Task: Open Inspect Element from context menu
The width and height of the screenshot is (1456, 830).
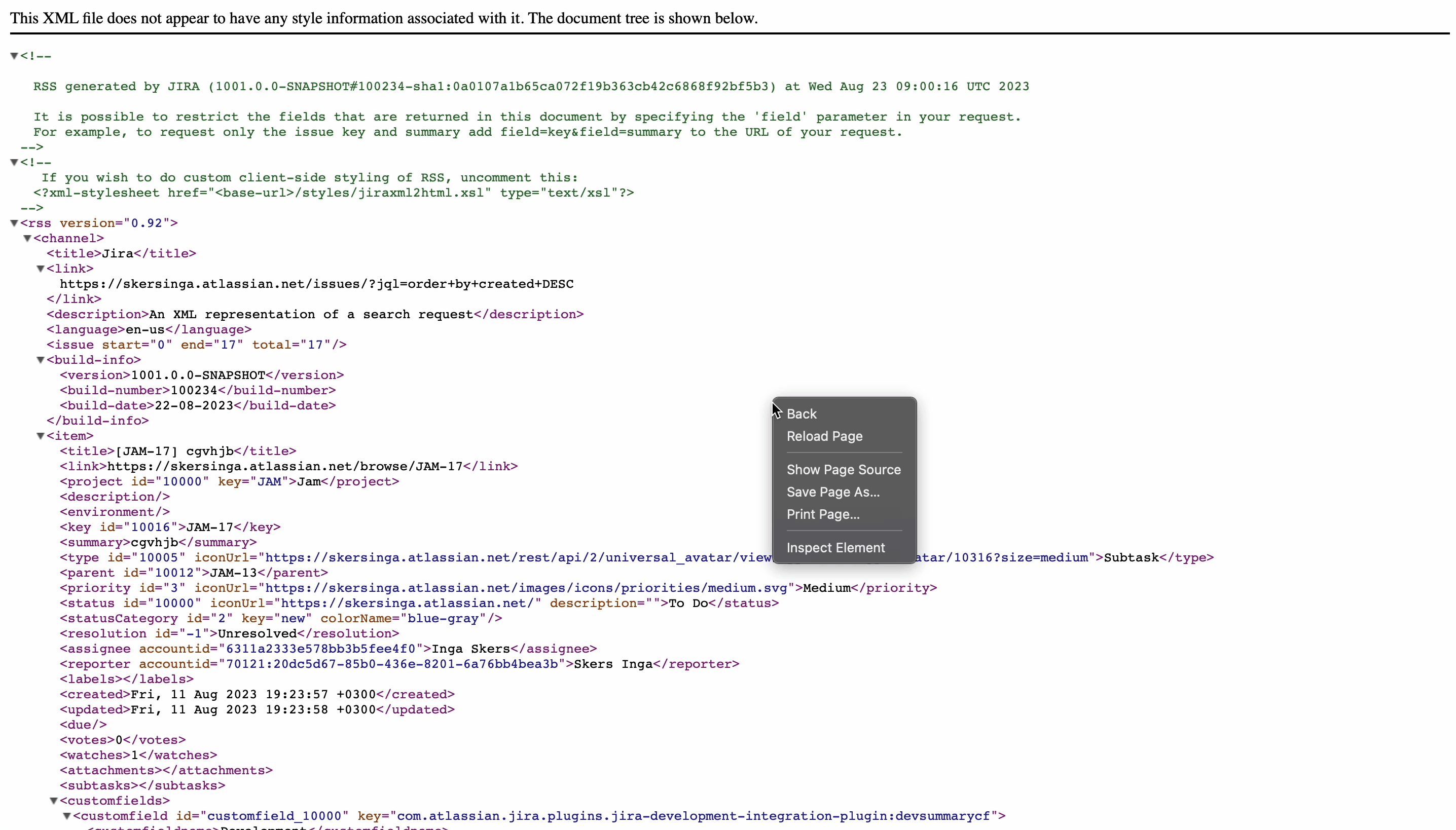Action: point(835,548)
